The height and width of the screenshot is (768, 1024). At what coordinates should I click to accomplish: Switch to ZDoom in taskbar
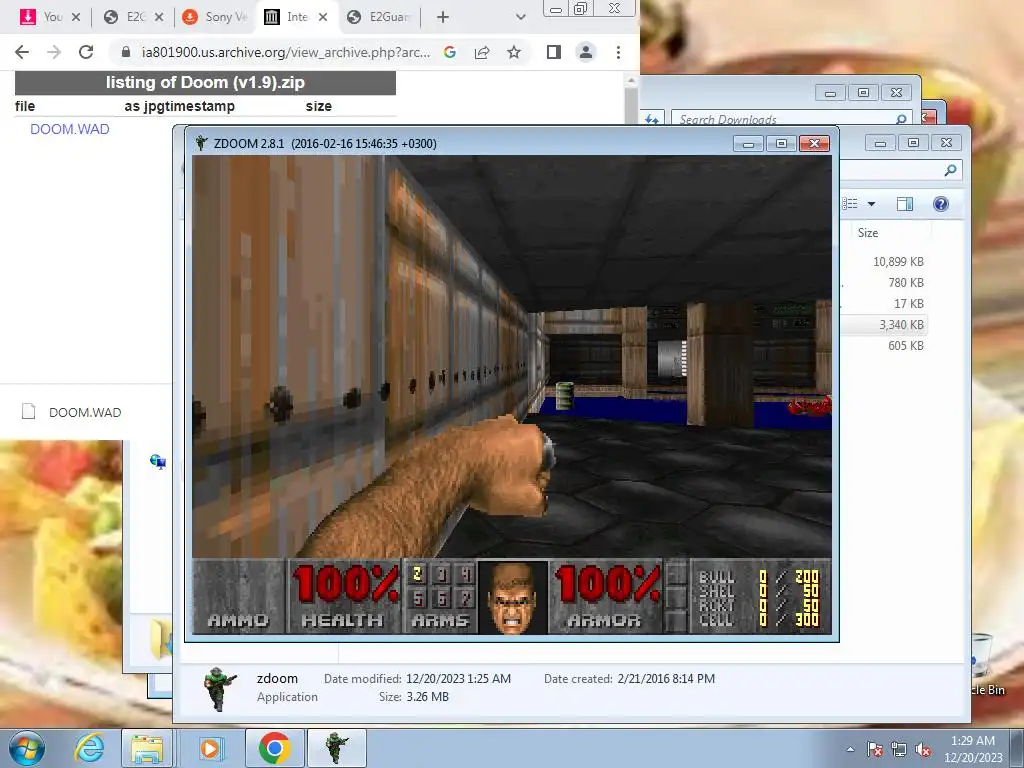(x=337, y=748)
